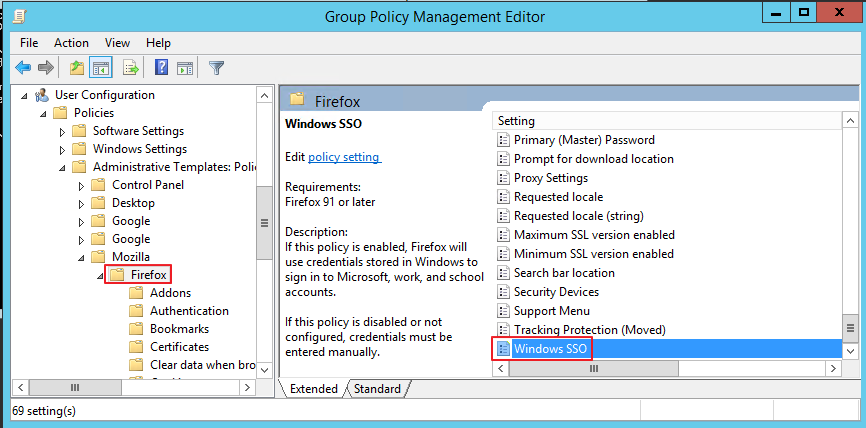This screenshot has width=866, height=428.
Task: Select Maximum SSL version enabled setting
Action: point(594,235)
